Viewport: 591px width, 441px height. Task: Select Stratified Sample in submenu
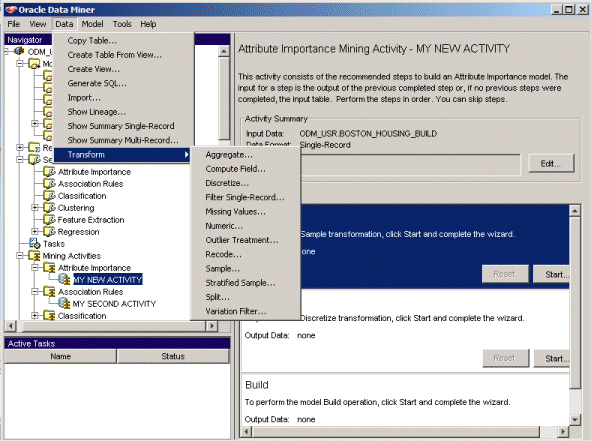point(246,283)
